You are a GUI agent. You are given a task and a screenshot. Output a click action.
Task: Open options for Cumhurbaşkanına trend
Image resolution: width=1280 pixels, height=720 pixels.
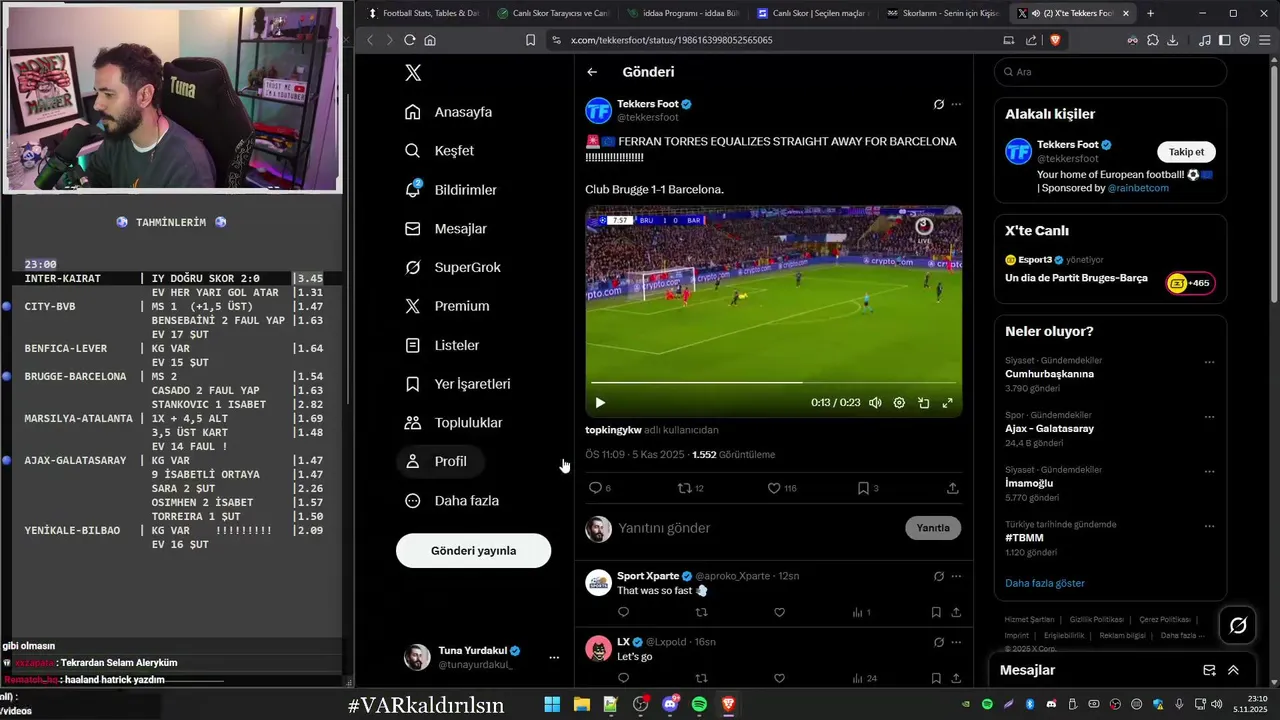[x=1209, y=362]
